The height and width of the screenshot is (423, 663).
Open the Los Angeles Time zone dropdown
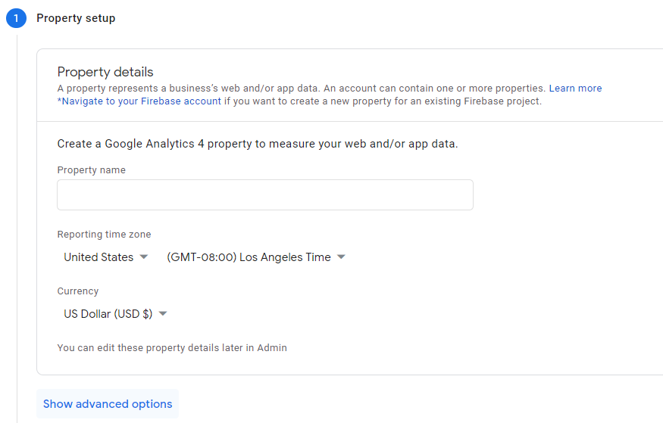[256, 257]
